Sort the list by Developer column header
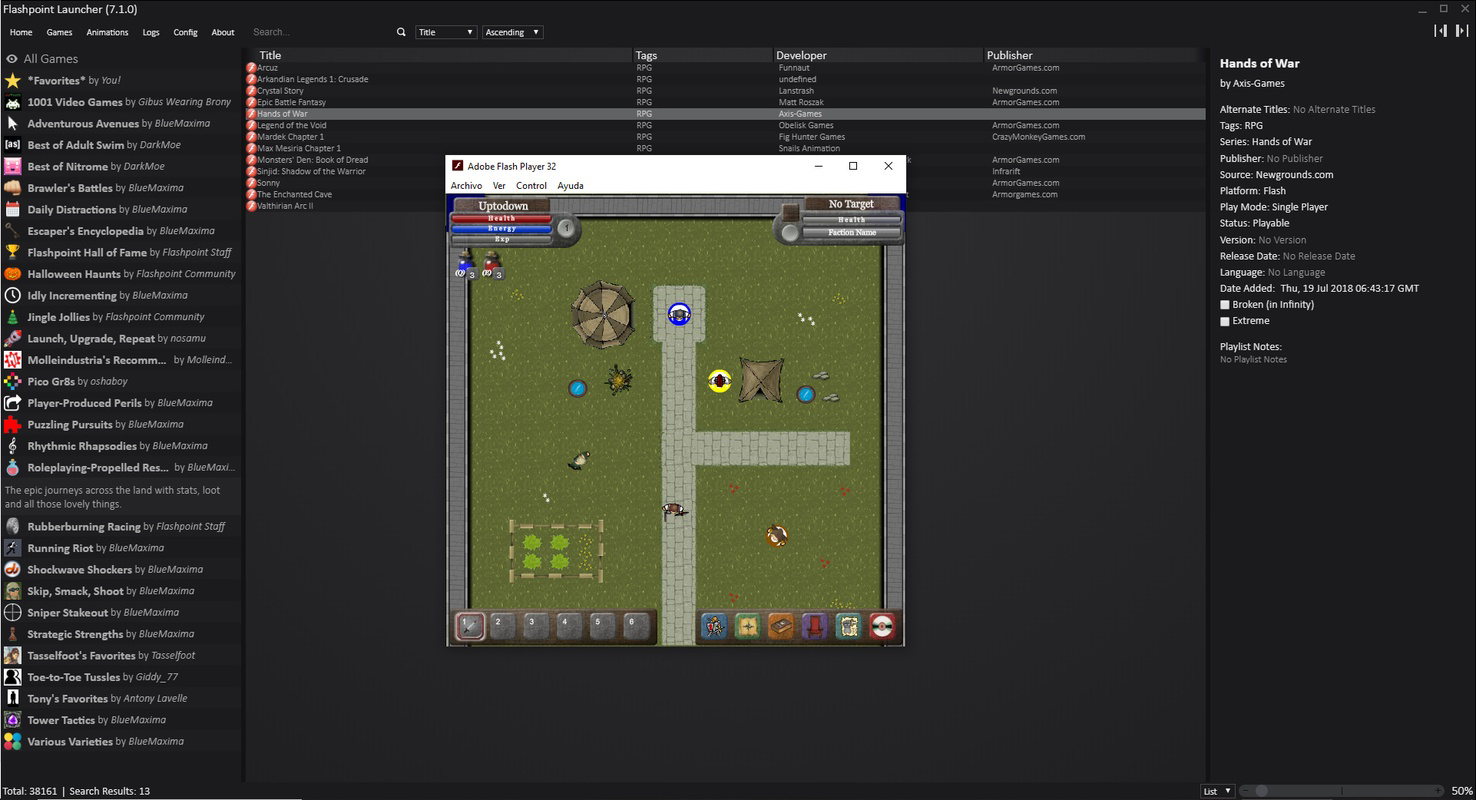1476x800 pixels. click(879, 55)
